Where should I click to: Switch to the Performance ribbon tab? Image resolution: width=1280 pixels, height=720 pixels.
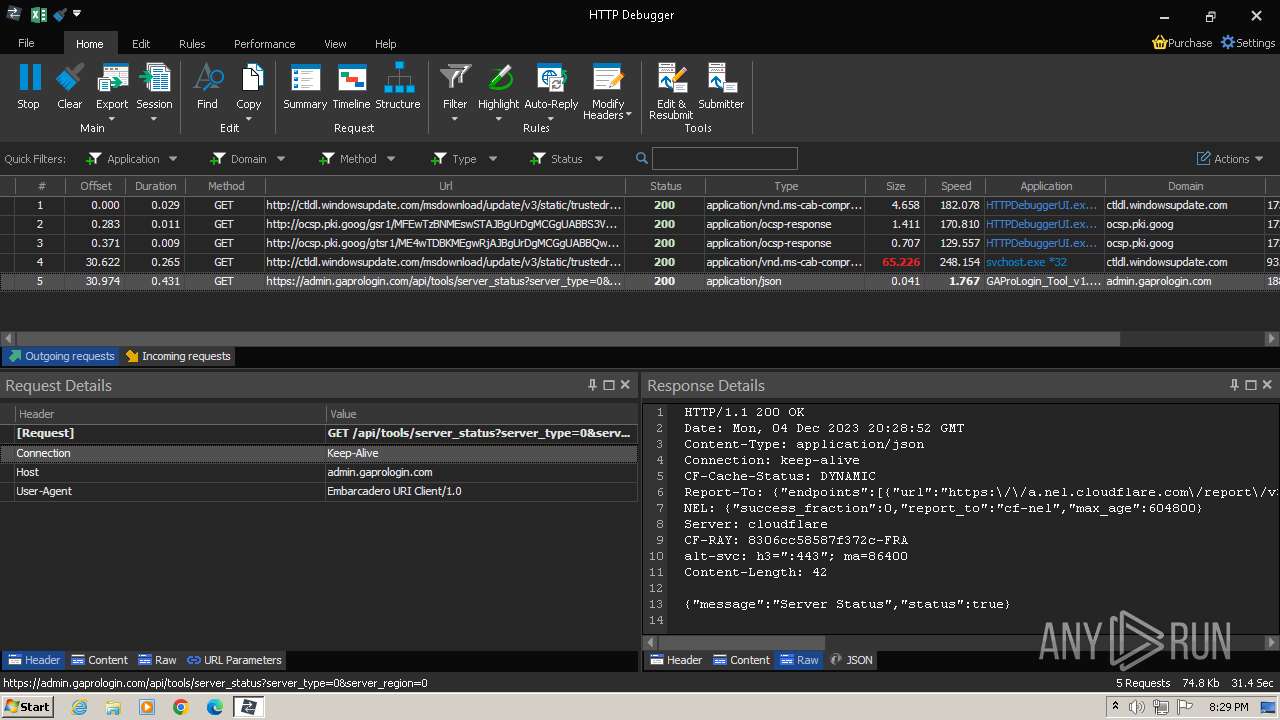click(264, 44)
